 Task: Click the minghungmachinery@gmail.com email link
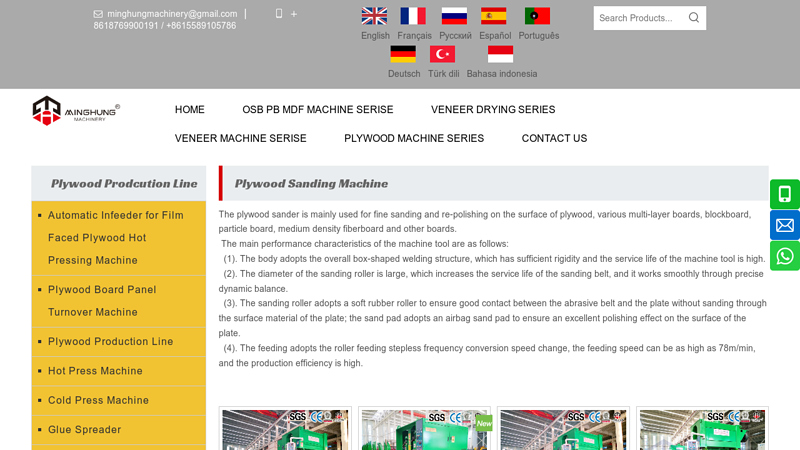[x=172, y=14]
